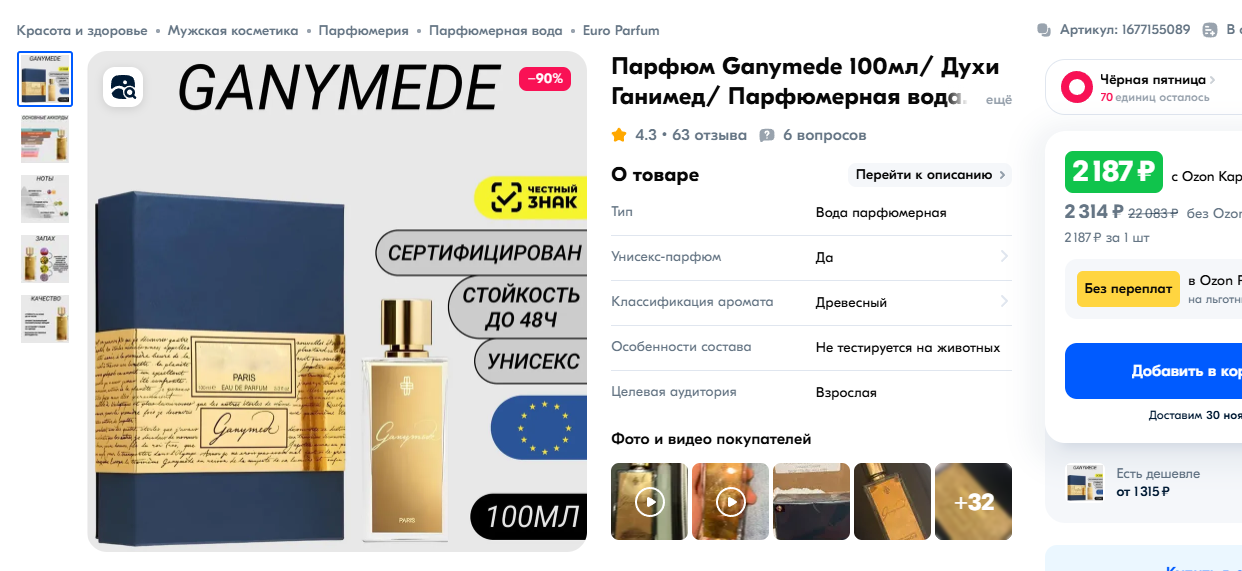Screen dimensions: 1242x571
Task: Open the +32 more customer photos
Action: (973, 501)
